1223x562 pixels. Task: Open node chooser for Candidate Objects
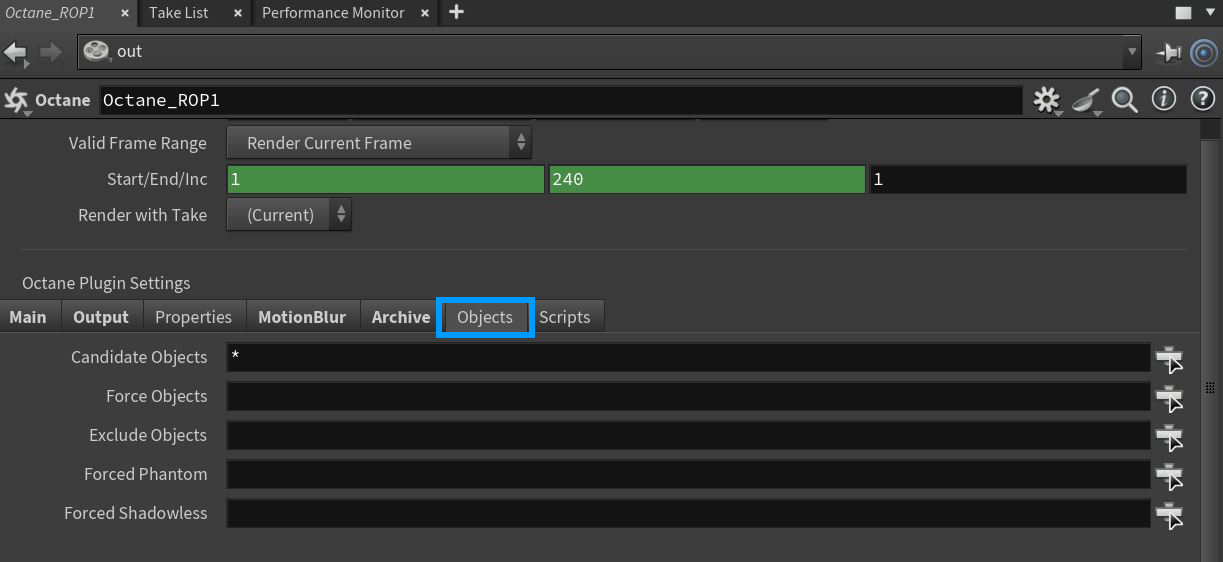pos(1169,359)
